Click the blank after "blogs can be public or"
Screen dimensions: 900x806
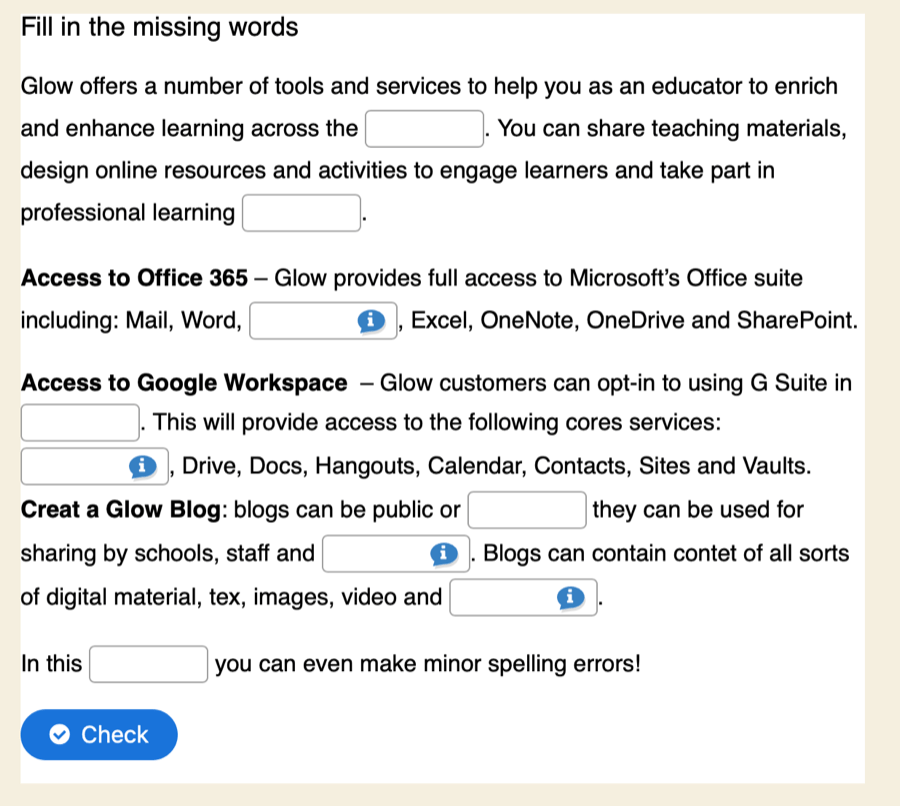tap(527, 510)
